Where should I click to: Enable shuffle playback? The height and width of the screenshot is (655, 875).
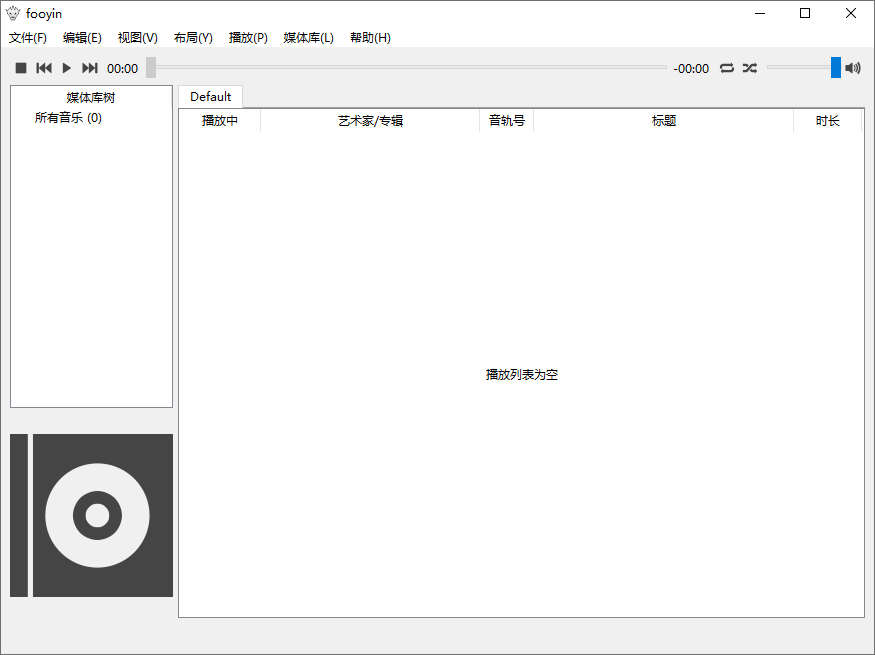click(x=750, y=68)
